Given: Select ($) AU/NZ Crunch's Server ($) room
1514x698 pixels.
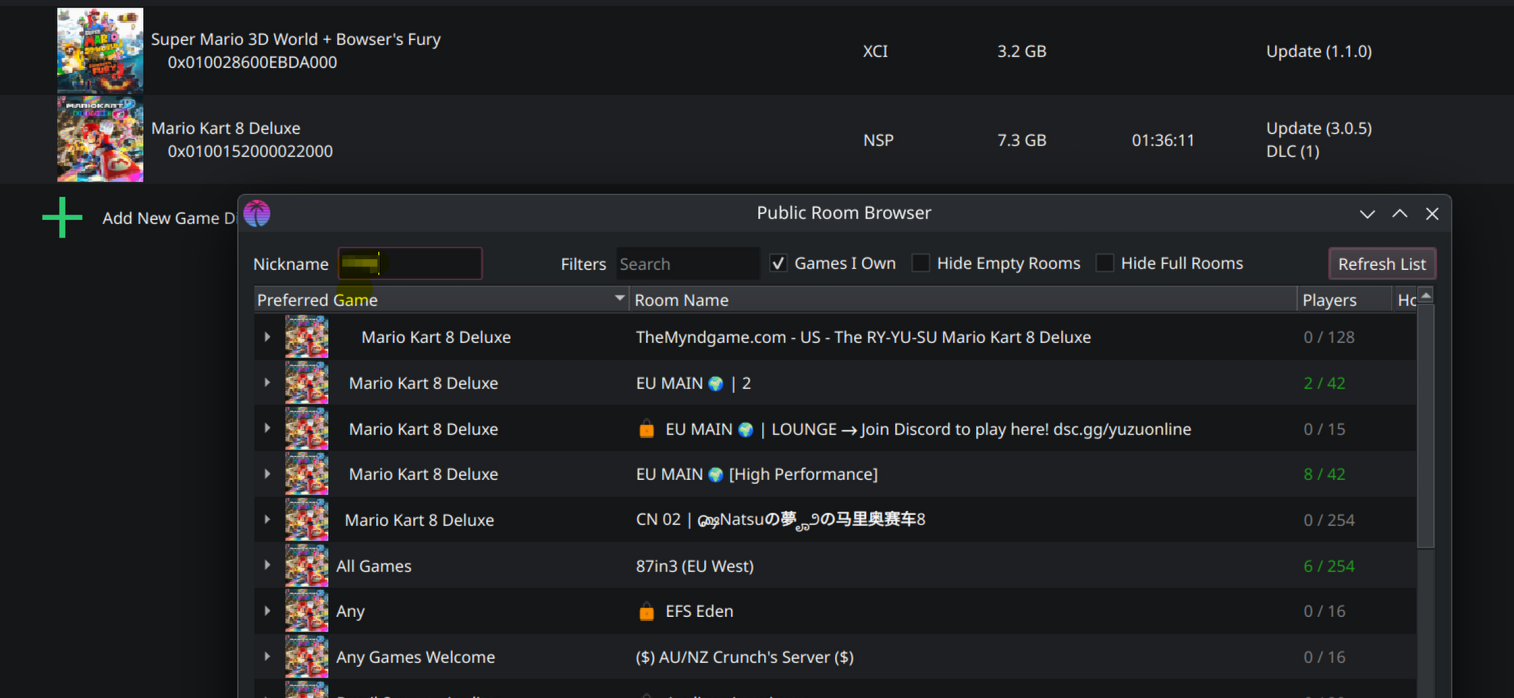Looking at the screenshot, I should pos(745,657).
